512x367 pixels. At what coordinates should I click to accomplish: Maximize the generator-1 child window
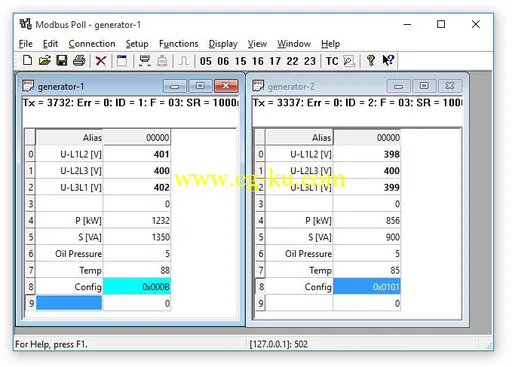pos(200,86)
